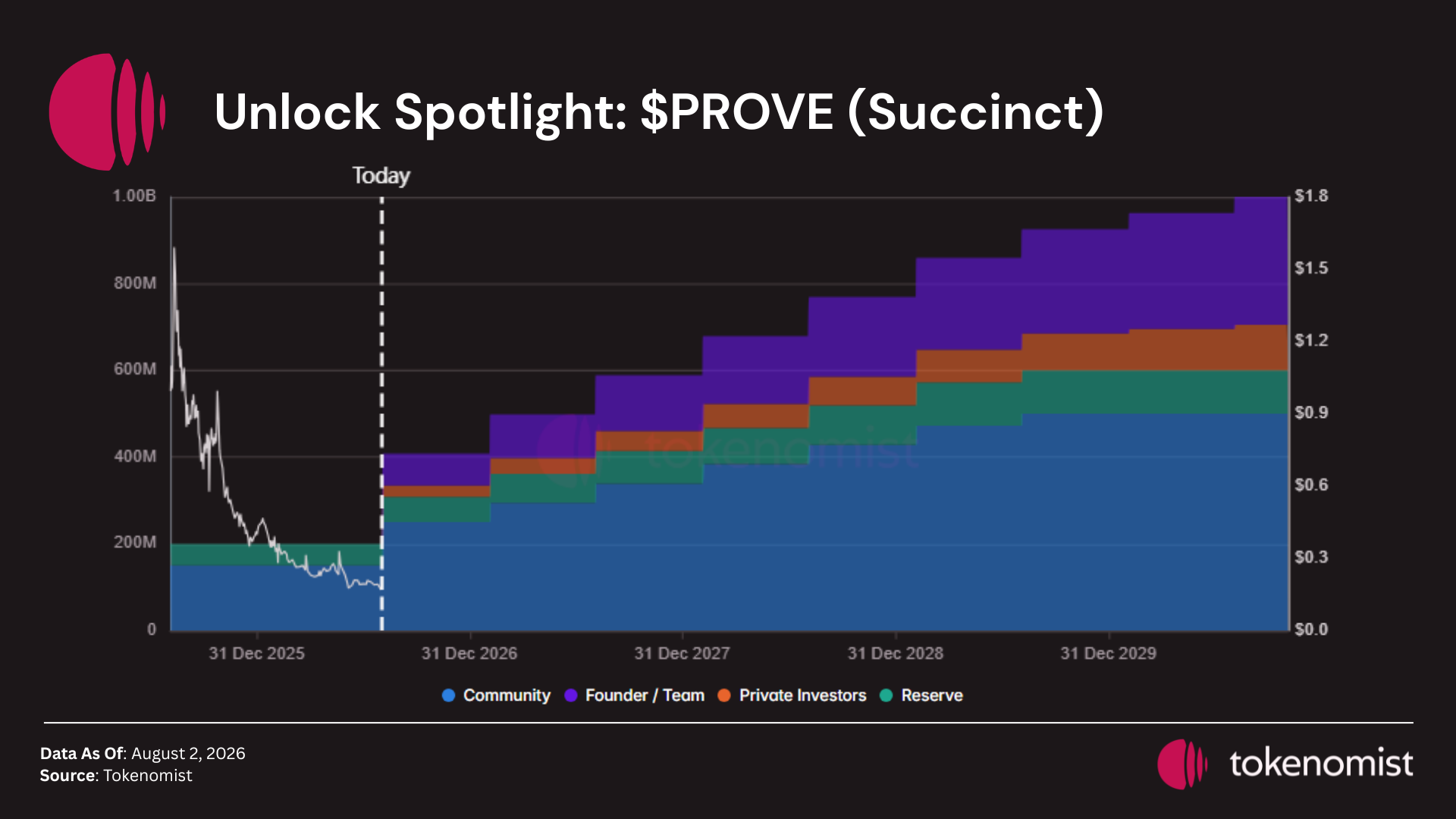Click the $0.3 price axis label
The width and height of the screenshot is (1456, 819).
[1311, 557]
